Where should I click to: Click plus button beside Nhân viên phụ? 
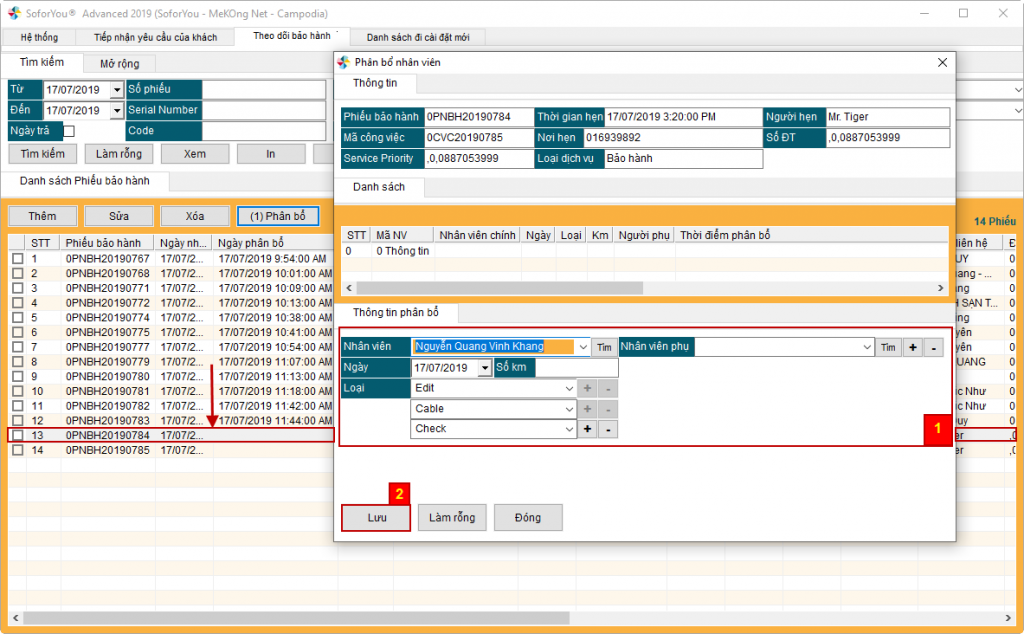912,347
